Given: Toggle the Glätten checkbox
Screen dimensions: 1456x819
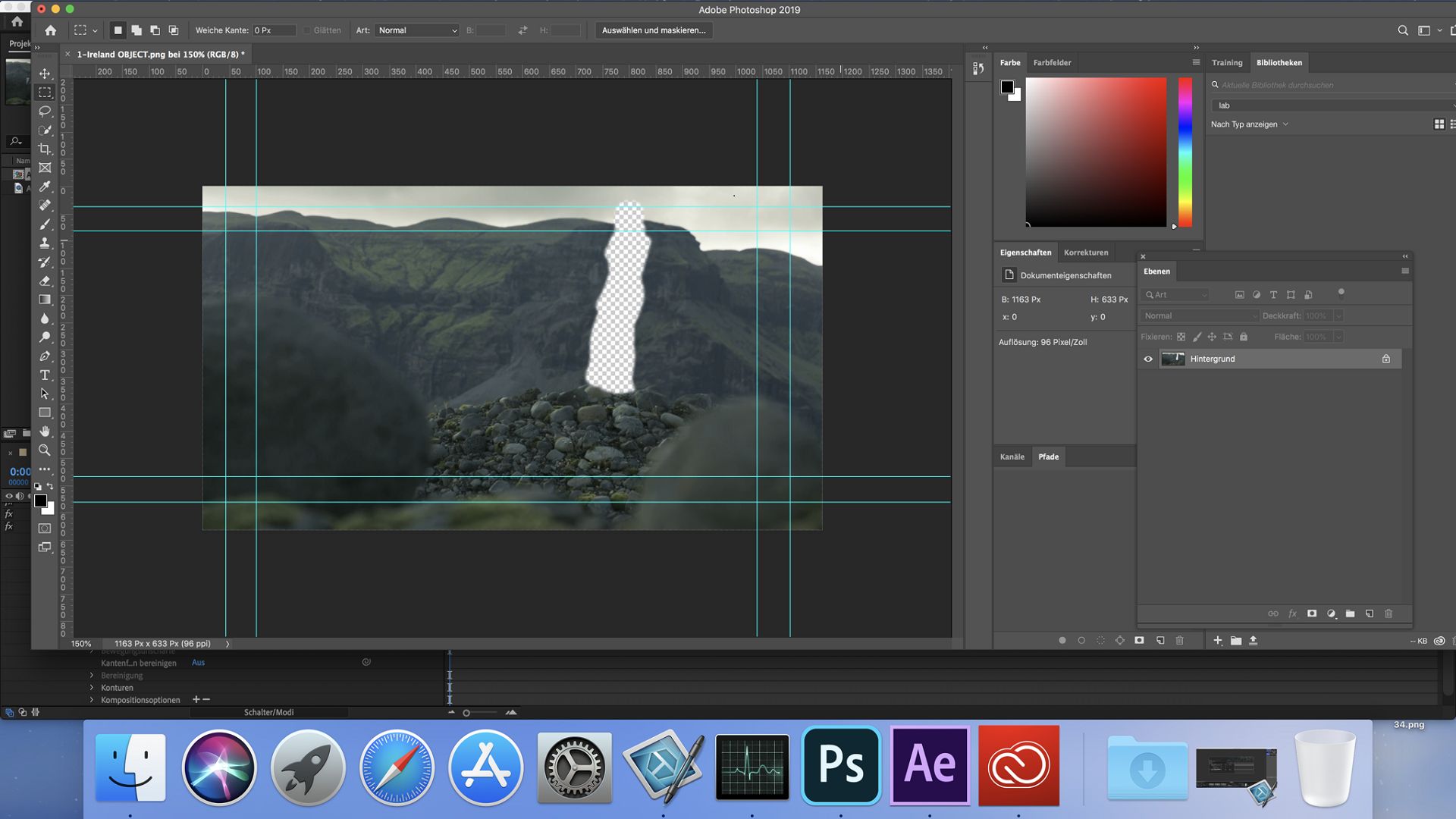Looking at the screenshot, I should (306, 30).
